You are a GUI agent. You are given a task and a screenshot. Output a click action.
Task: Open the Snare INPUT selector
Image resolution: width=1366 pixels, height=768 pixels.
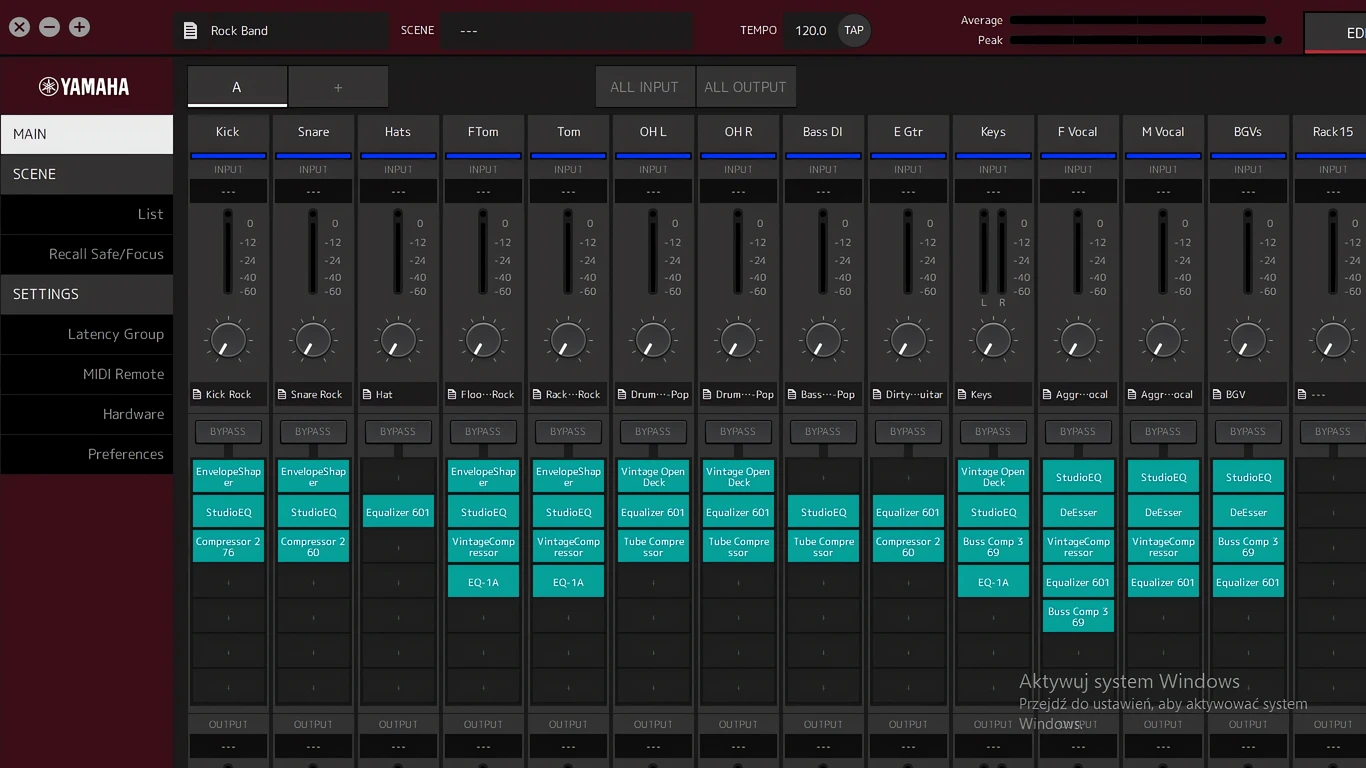(313, 191)
